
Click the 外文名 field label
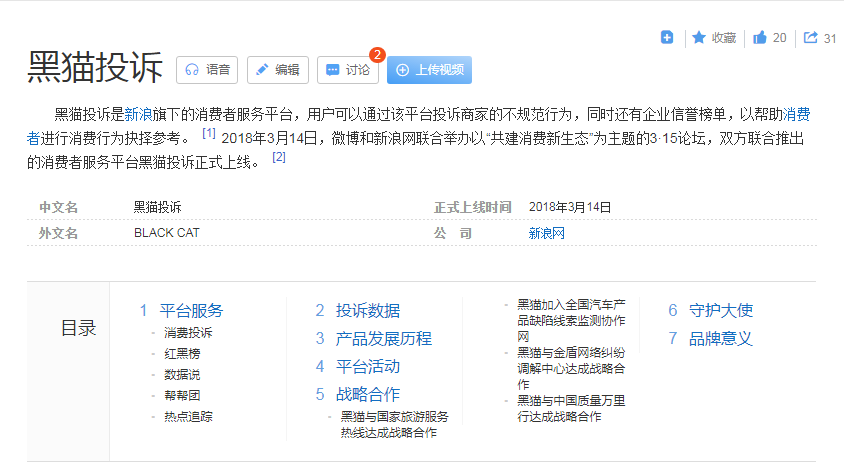pyautogui.click(x=58, y=233)
